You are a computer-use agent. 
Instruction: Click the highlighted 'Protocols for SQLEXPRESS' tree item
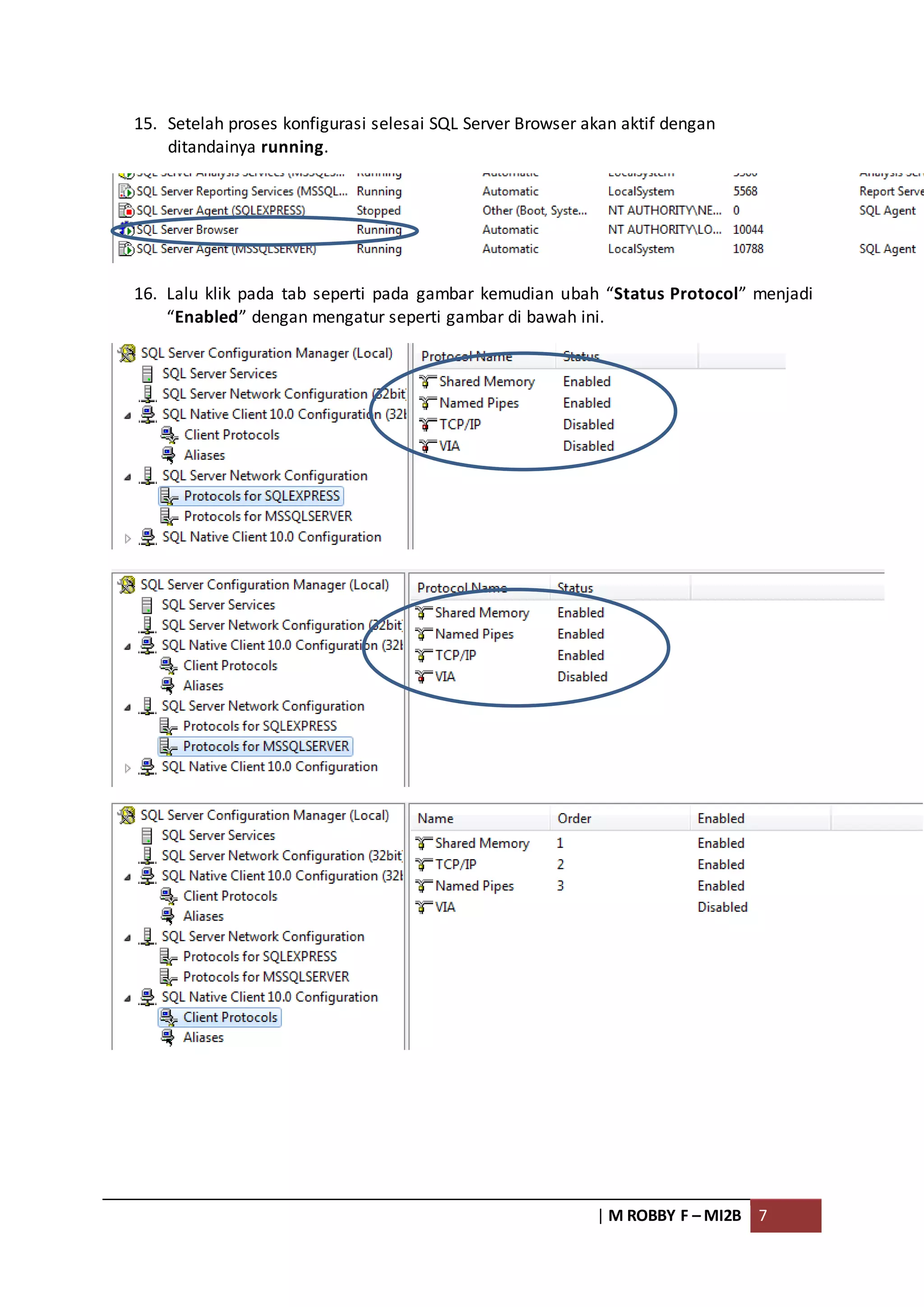coord(251,496)
